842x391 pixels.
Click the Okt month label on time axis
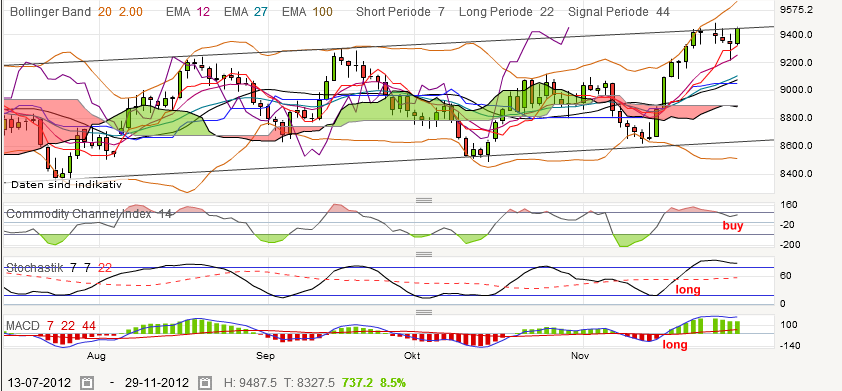(x=412, y=357)
